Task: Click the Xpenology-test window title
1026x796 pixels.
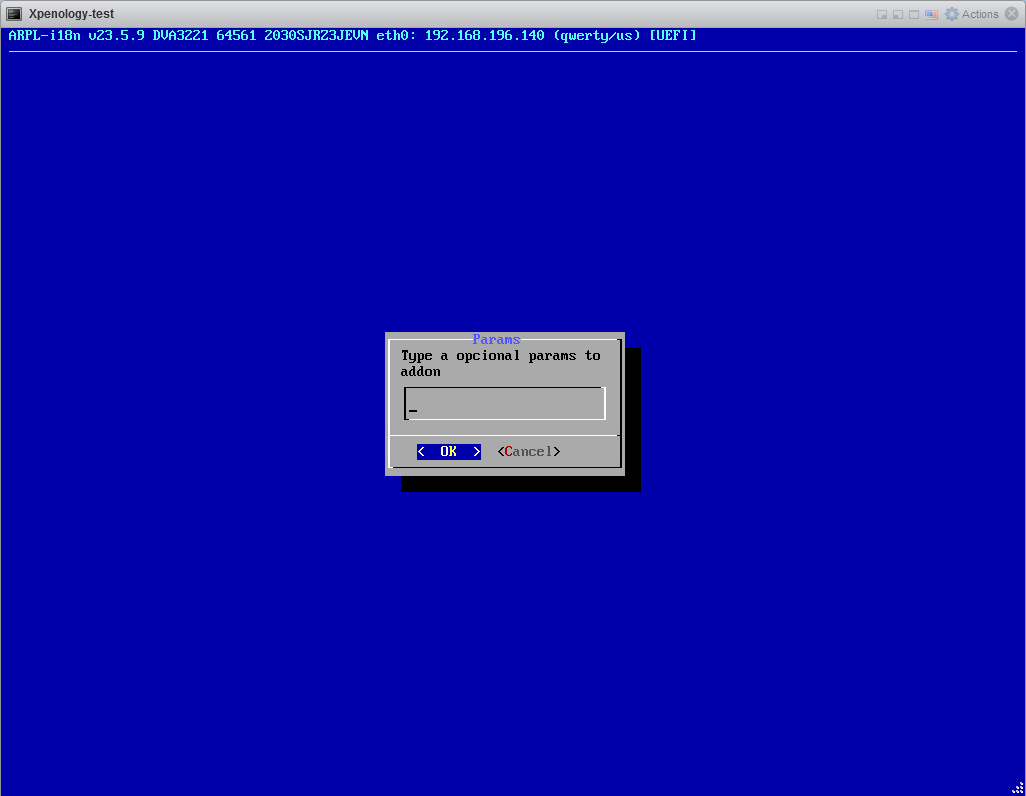Action: (x=71, y=14)
